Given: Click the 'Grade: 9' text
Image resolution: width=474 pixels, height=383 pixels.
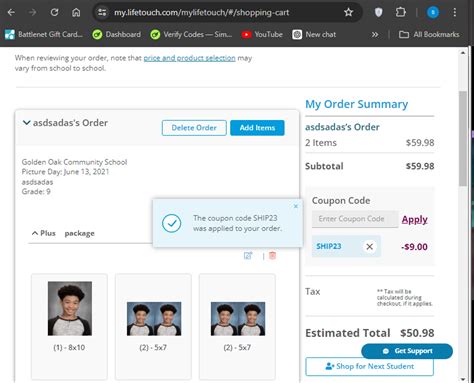Looking at the screenshot, I should [36, 192].
